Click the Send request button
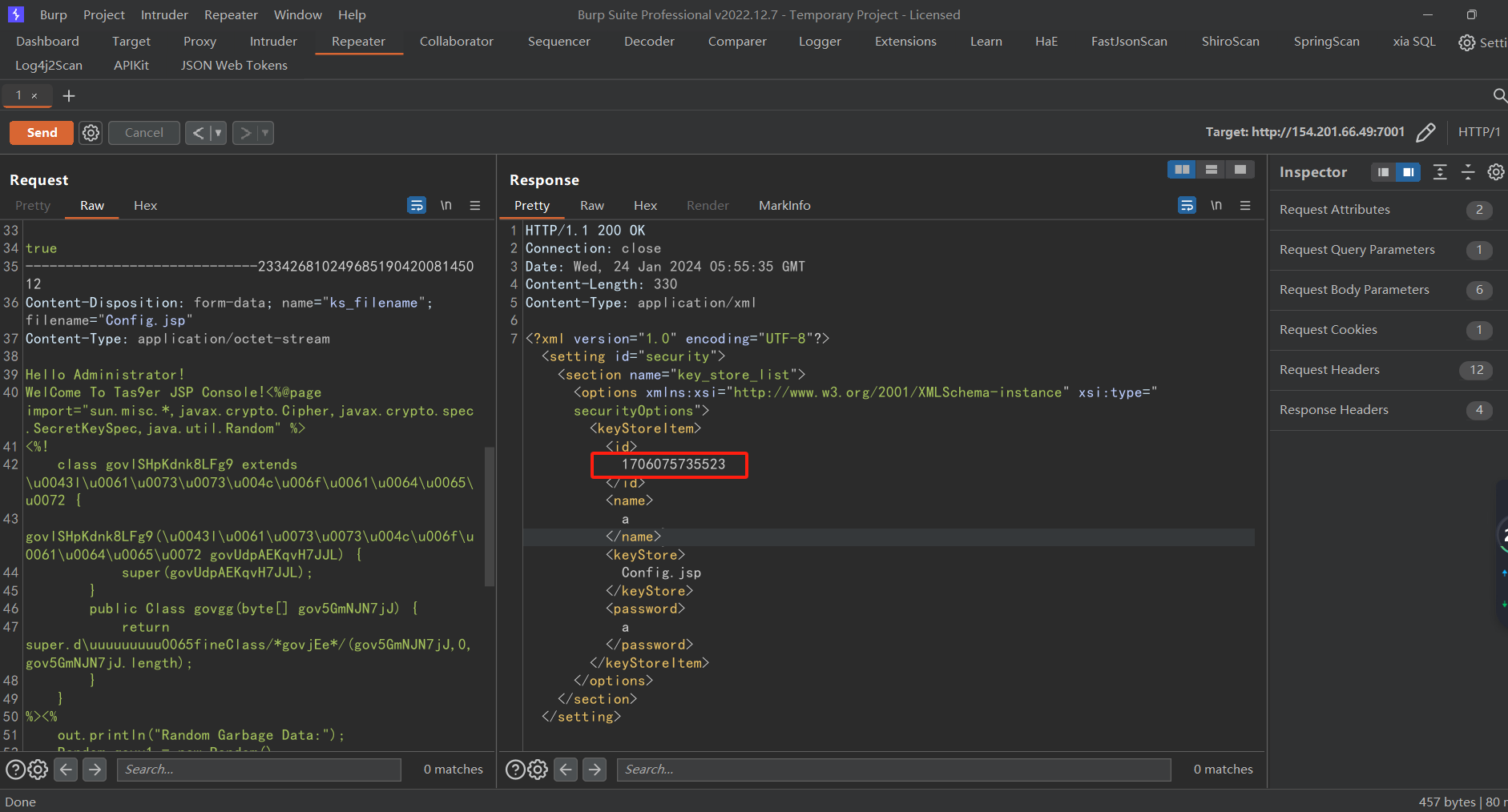The image size is (1508, 812). (42, 133)
